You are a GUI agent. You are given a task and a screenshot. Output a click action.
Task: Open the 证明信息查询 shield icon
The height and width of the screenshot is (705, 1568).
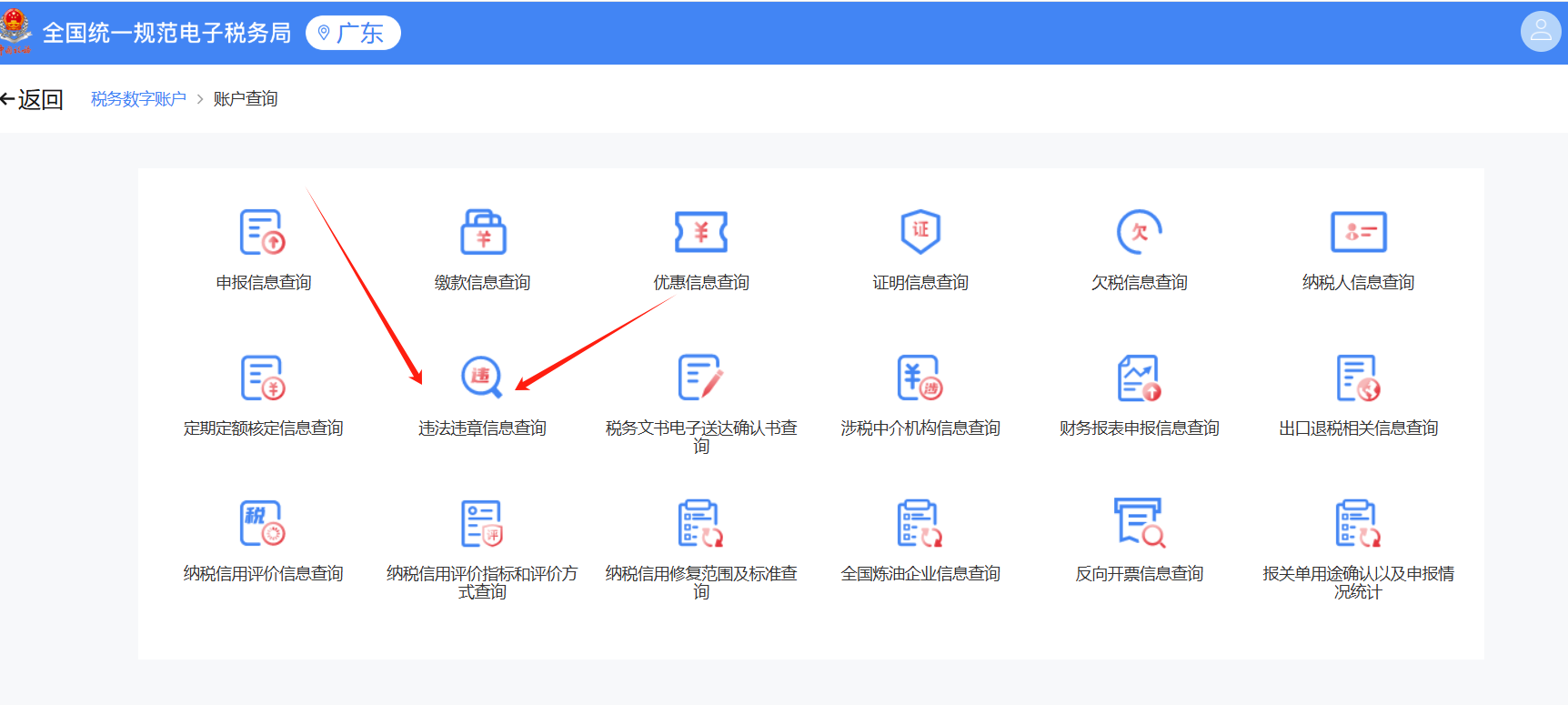920,232
